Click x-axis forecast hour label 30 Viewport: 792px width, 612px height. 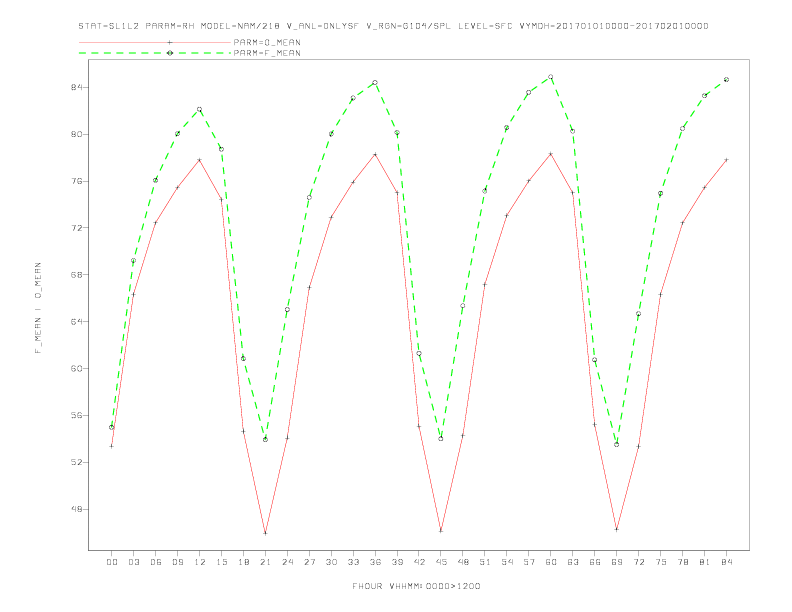331,562
